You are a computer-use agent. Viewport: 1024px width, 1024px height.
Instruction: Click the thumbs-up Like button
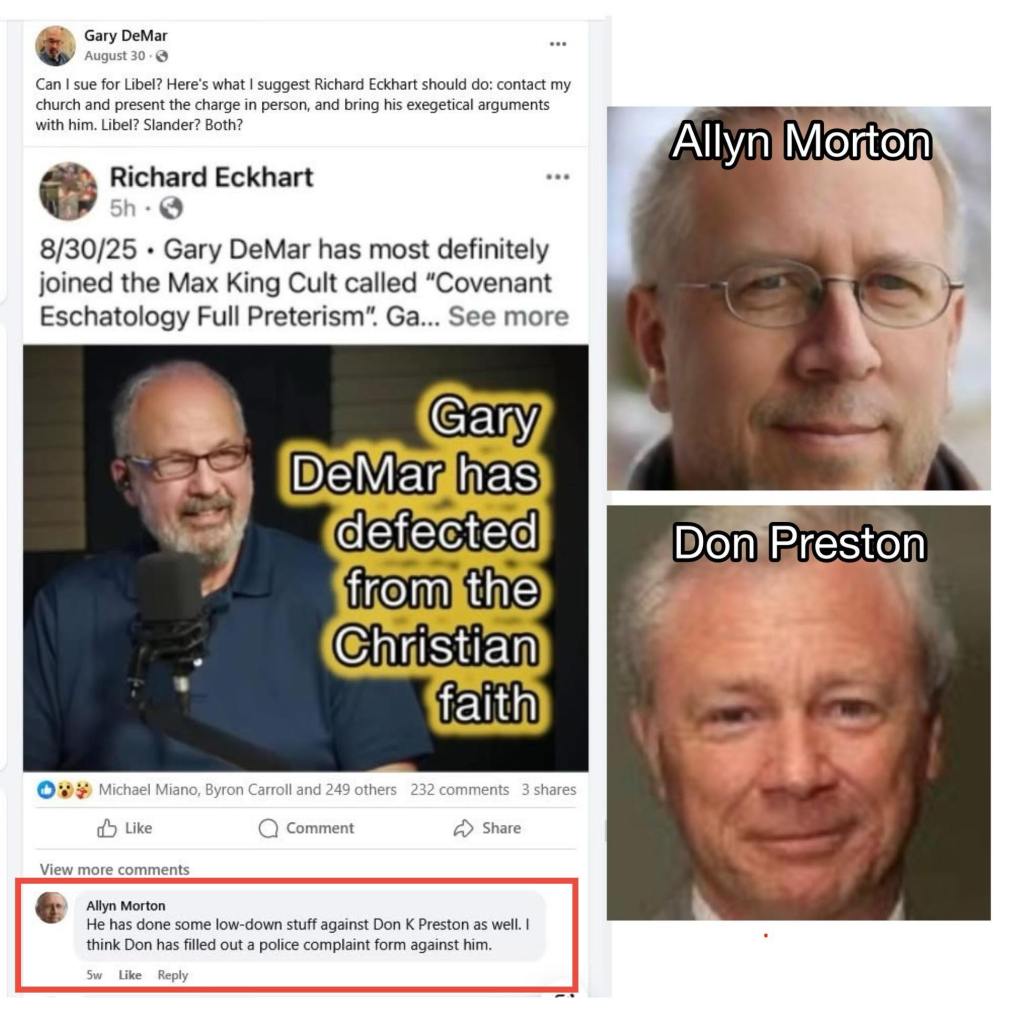[x=125, y=828]
